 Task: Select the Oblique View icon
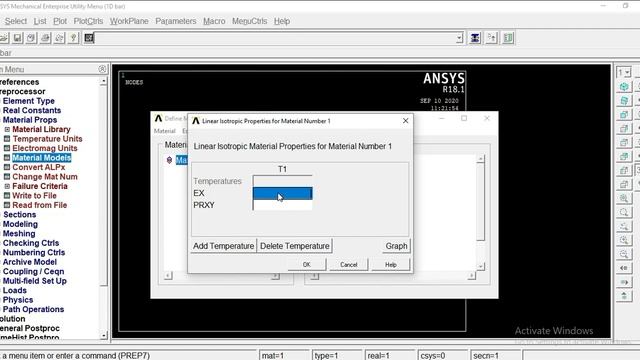[624, 100]
